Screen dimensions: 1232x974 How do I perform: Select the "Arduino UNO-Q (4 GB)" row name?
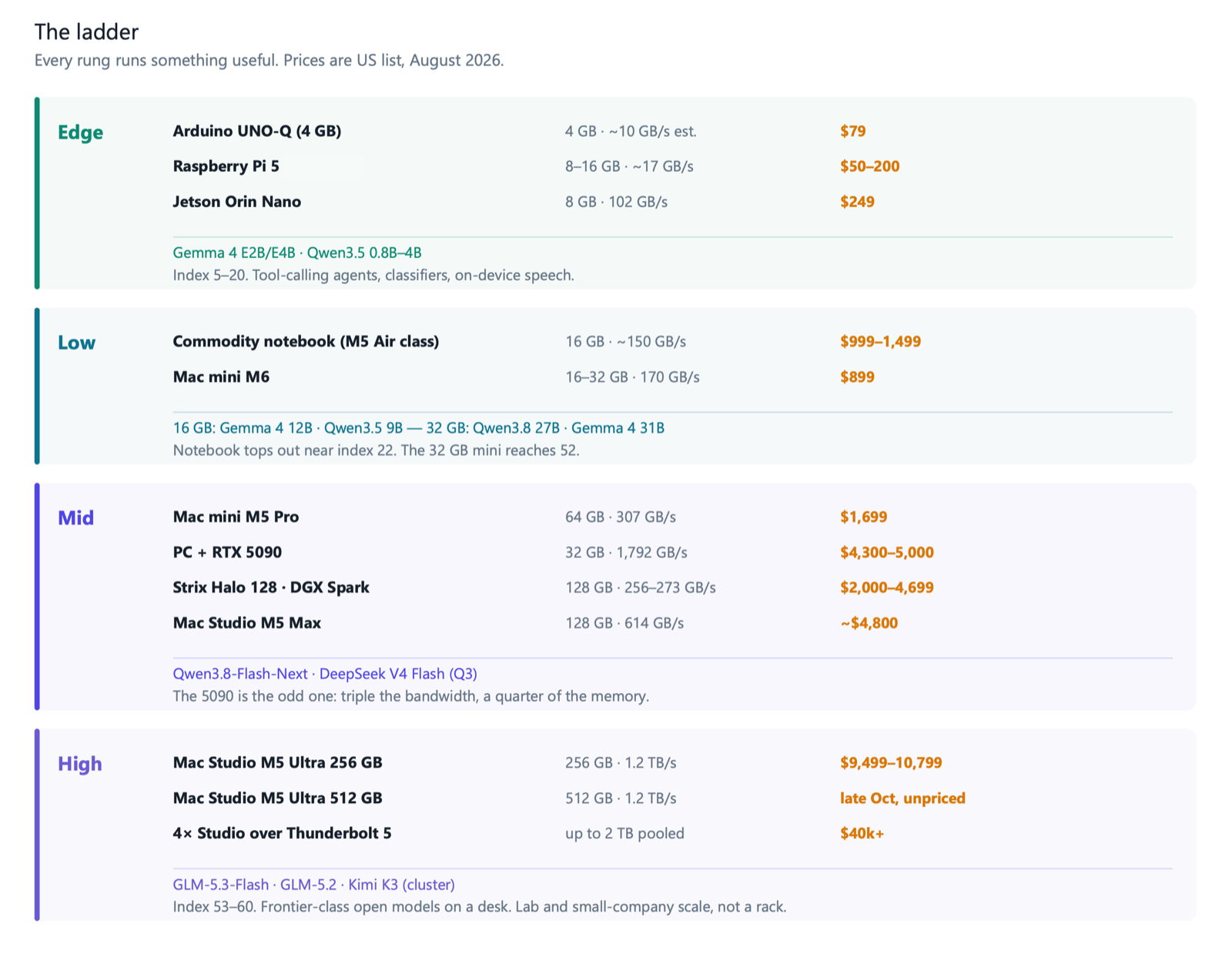click(257, 131)
